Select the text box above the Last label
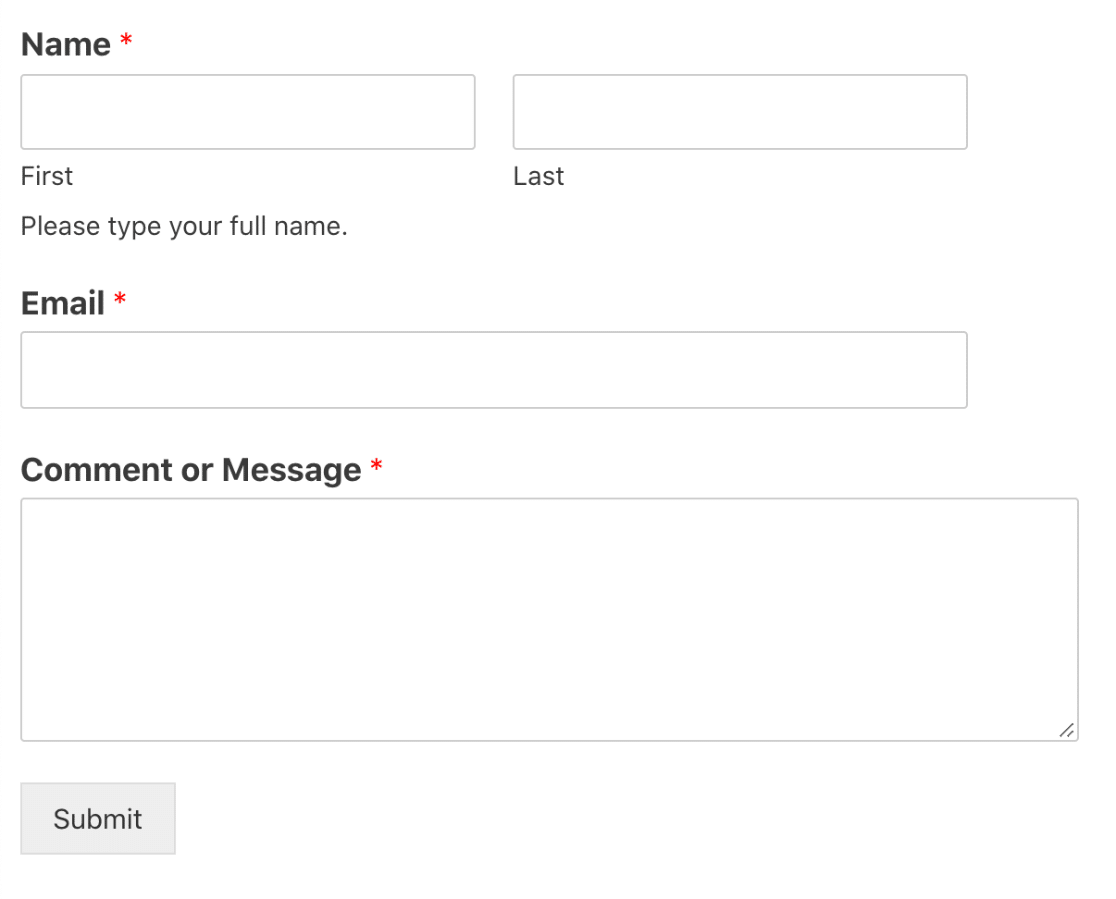1116x899 pixels. (740, 112)
